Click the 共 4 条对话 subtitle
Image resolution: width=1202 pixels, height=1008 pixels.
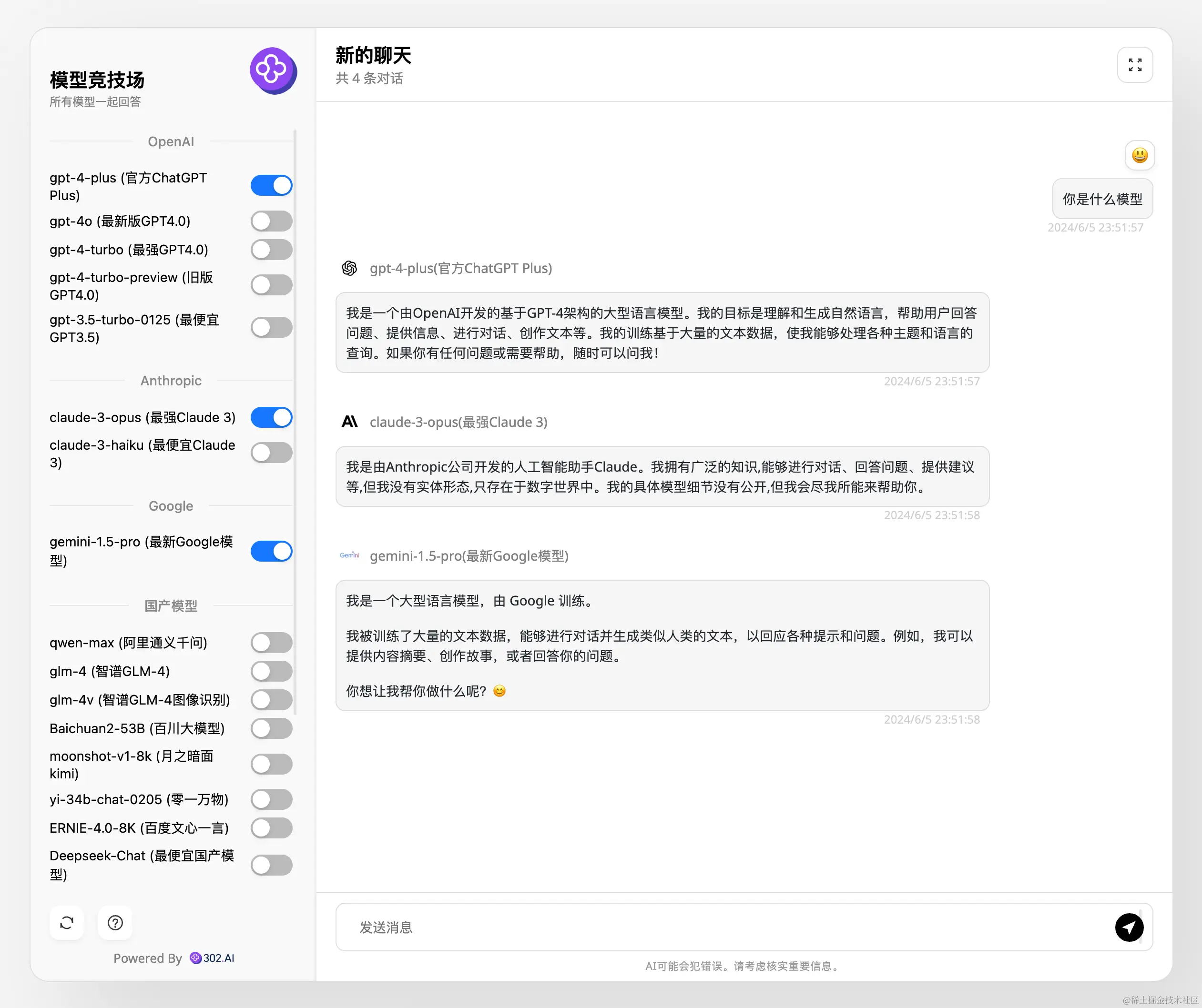369,79
